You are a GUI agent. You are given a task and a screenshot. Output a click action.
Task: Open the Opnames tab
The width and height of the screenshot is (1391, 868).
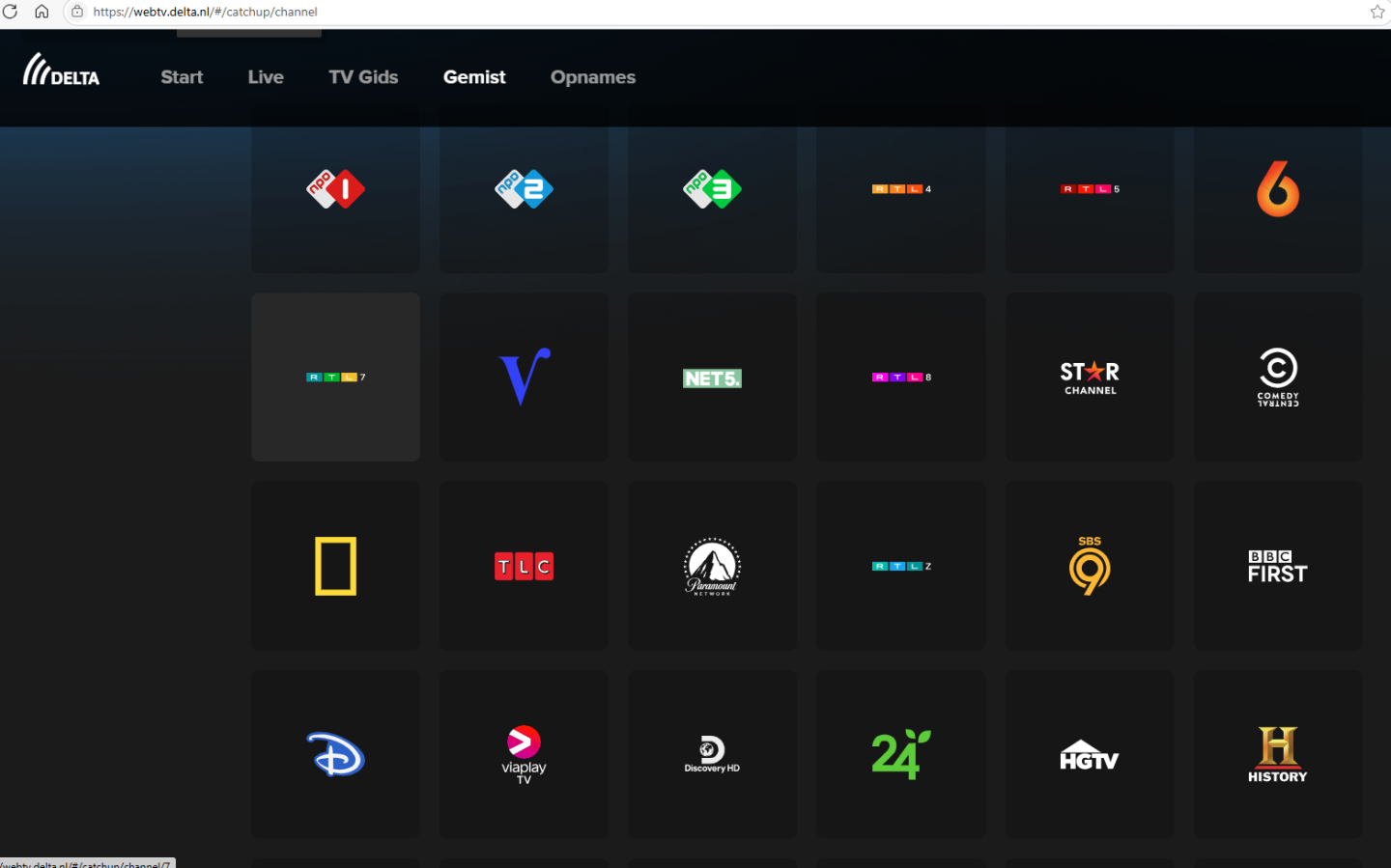pos(593,77)
